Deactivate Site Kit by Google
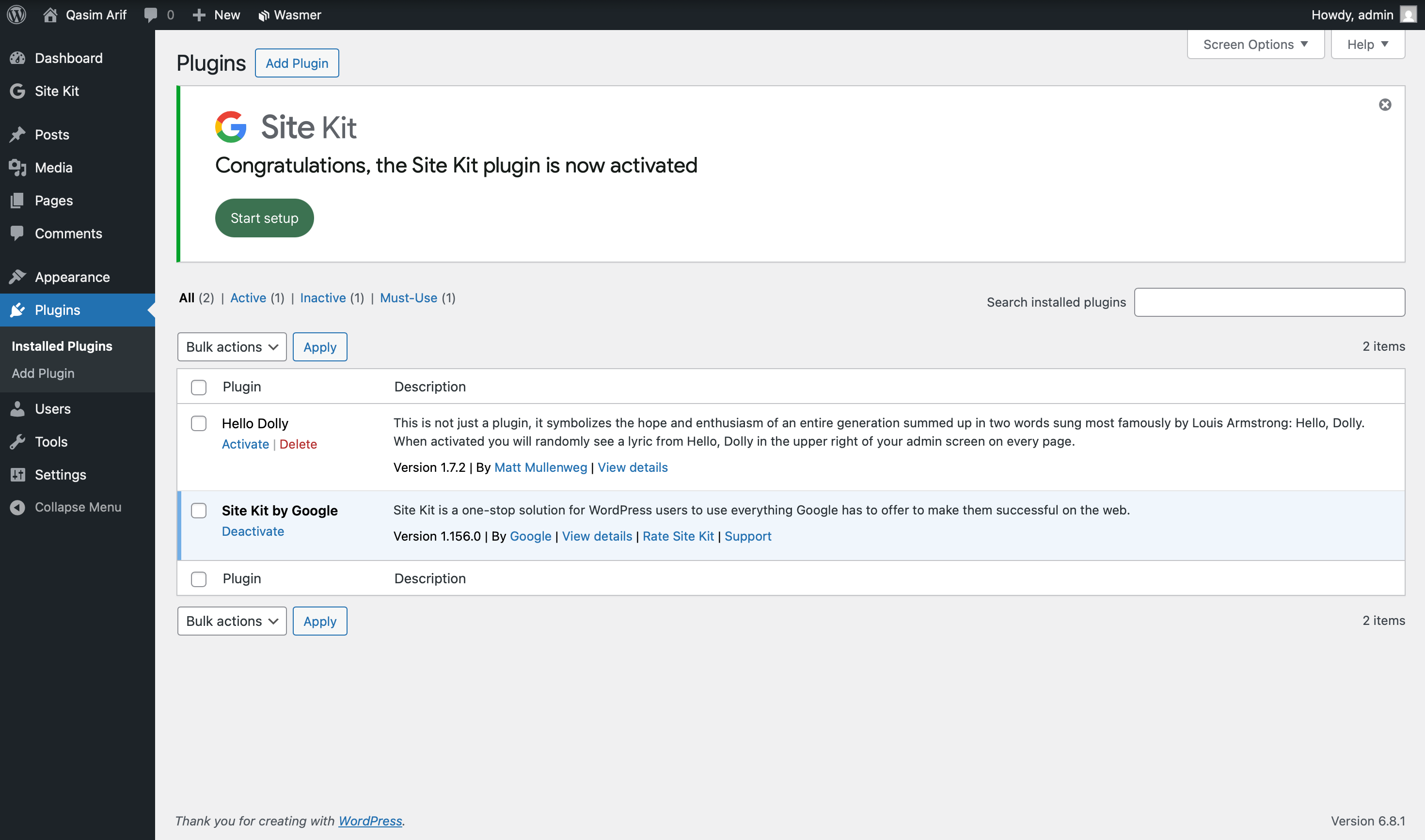The height and width of the screenshot is (840, 1425). [x=253, y=531]
